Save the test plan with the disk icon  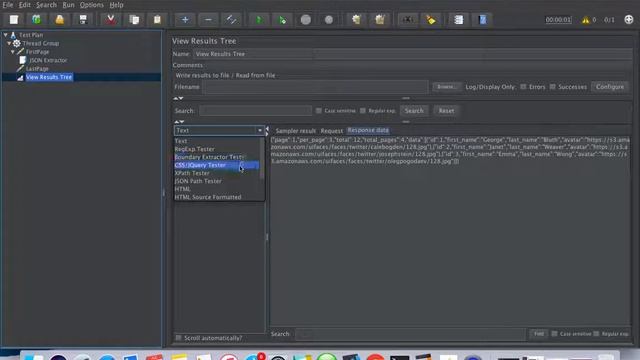click(x=83, y=20)
